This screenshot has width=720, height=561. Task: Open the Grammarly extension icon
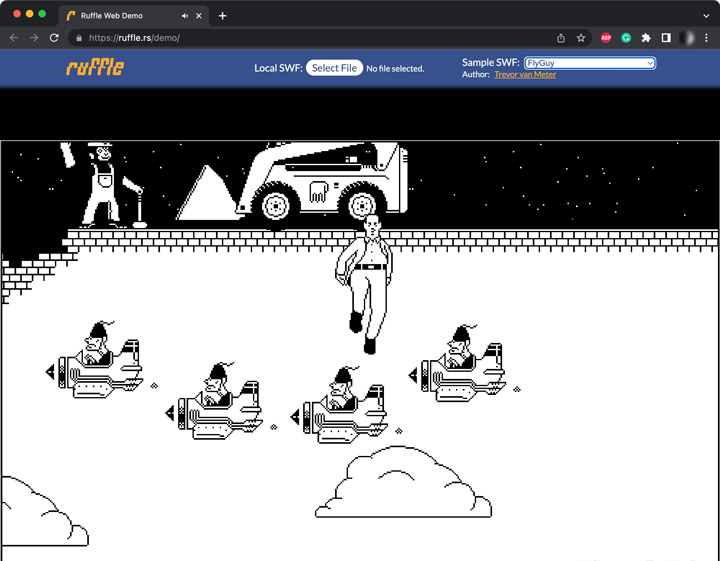[626, 38]
